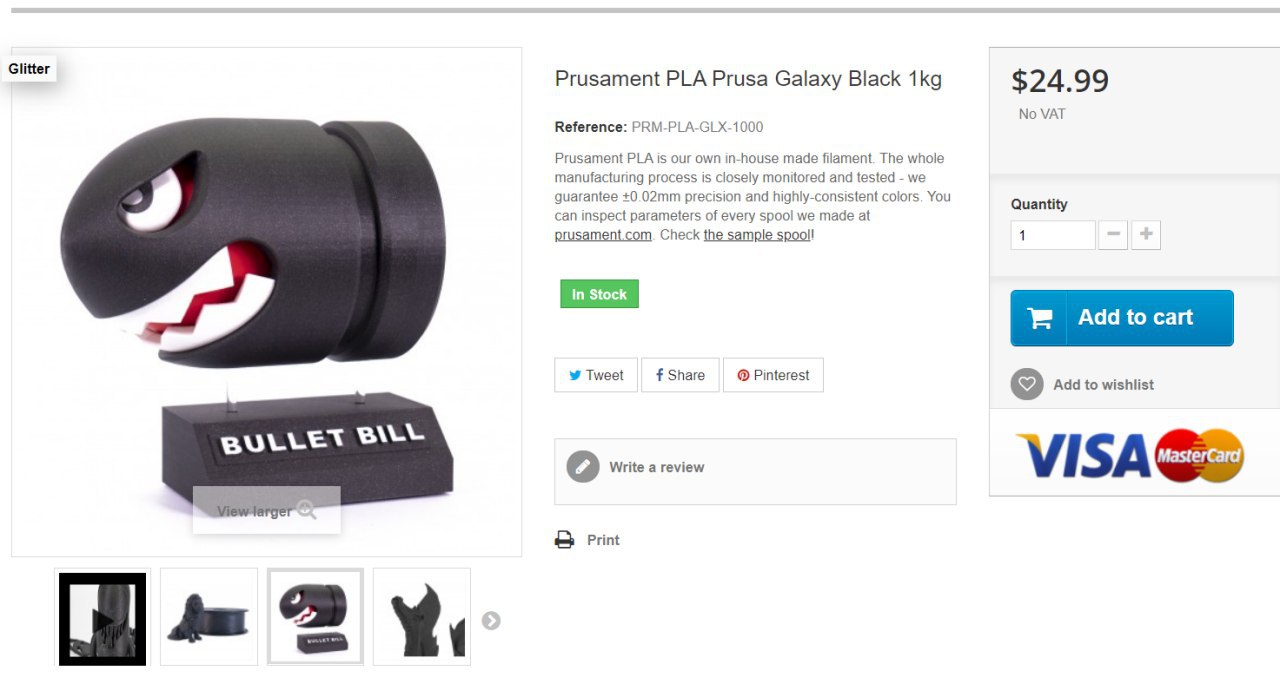Show next thumbnails with the arrow
The image size is (1280, 697).
tap(491, 621)
